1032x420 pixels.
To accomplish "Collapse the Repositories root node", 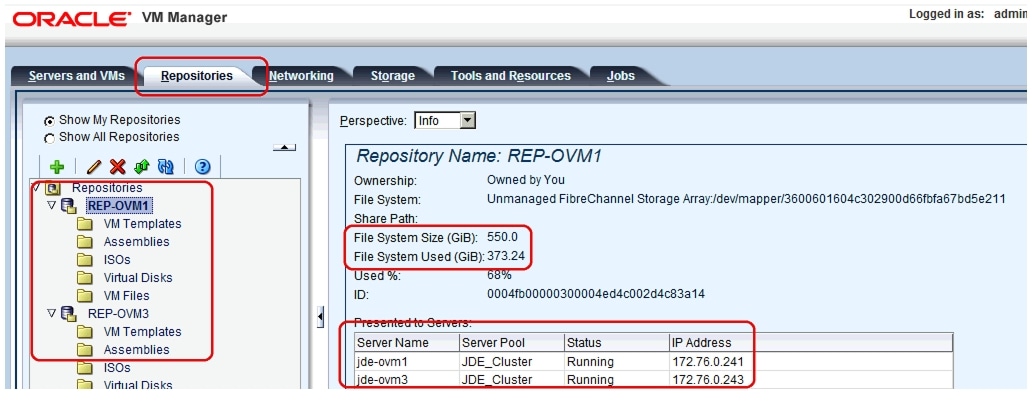I will coord(37,188).
